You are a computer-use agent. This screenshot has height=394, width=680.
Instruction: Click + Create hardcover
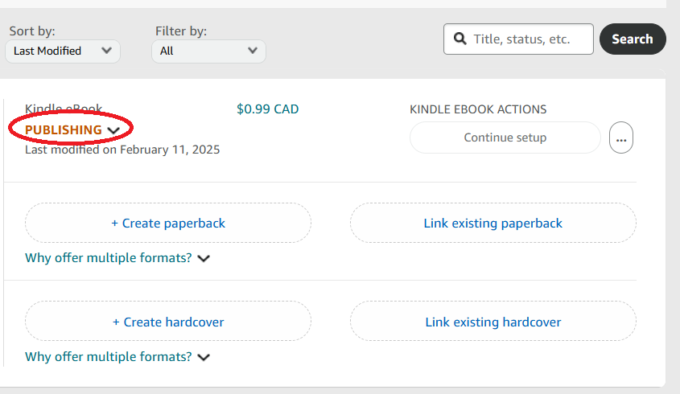pos(168,322)
